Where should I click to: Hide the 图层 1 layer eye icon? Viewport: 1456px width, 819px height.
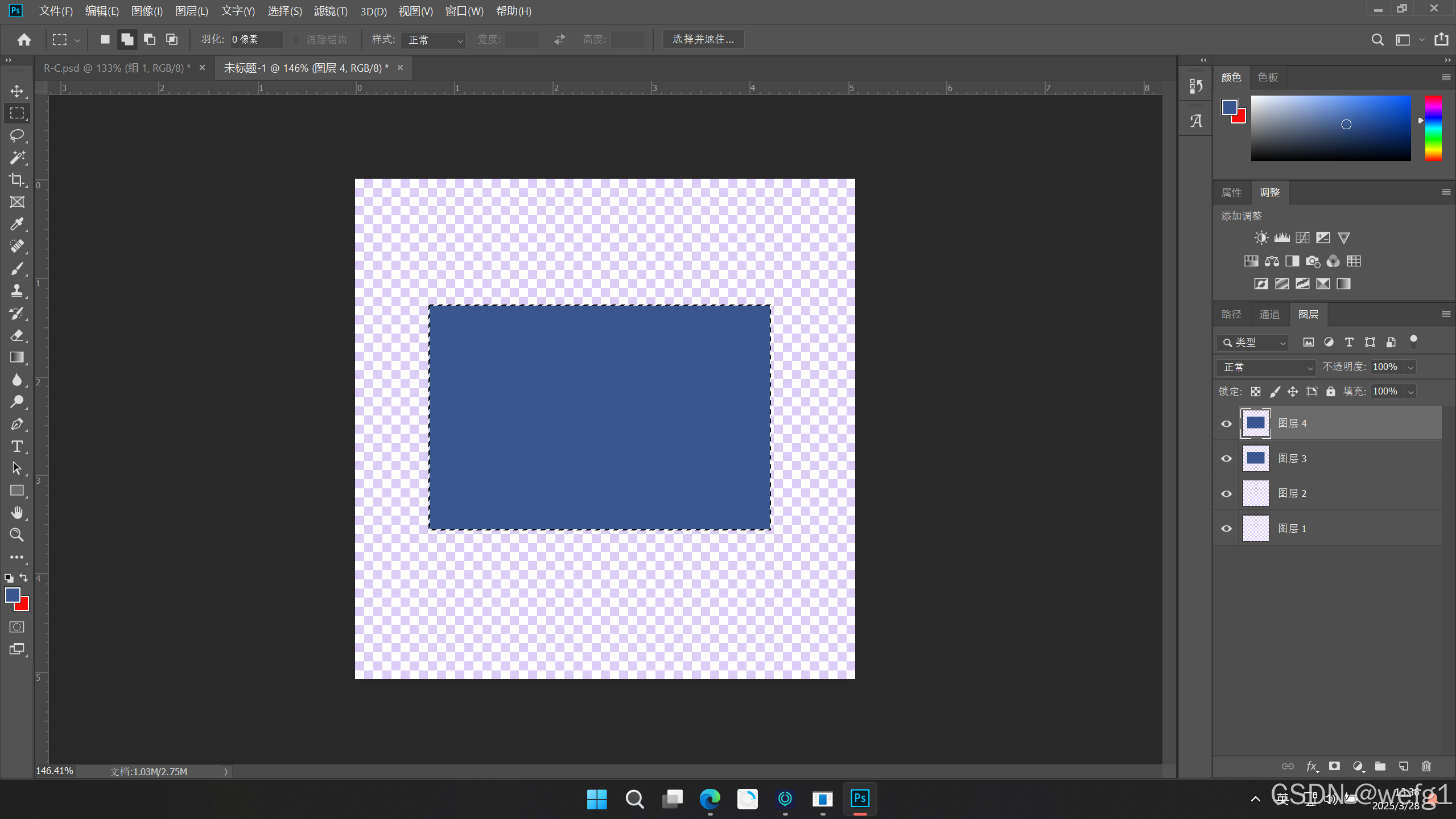tap(1227, 529)
